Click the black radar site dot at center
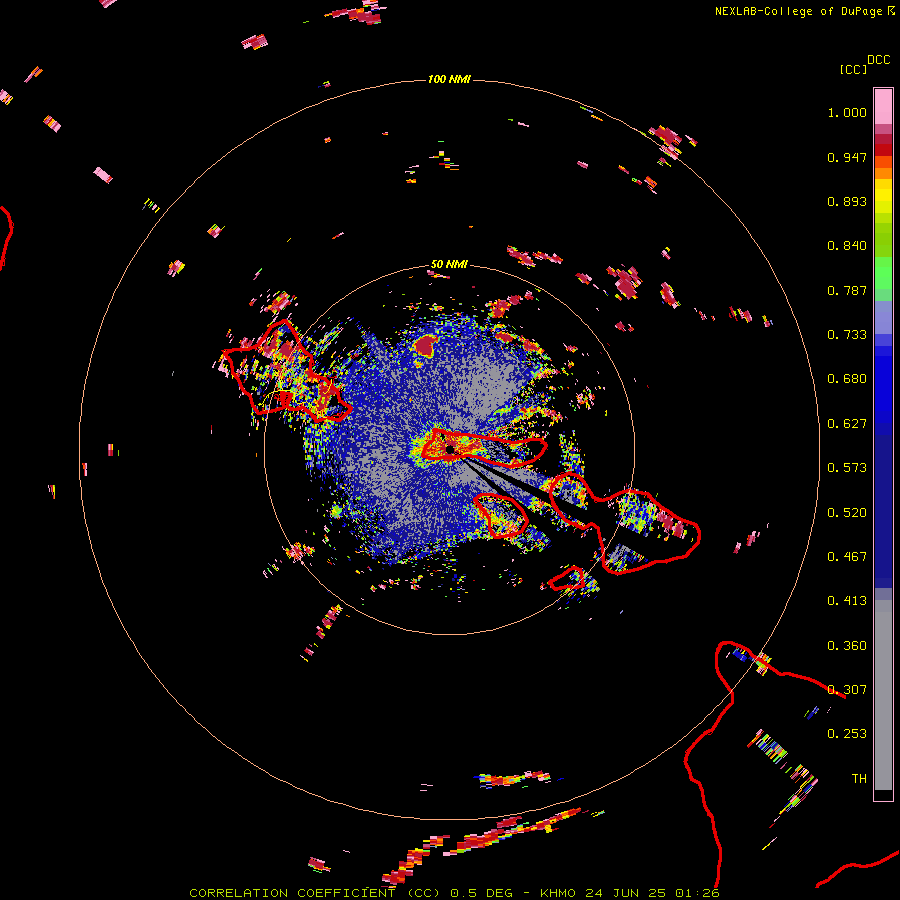900x900 pixels. pos(451,449)
